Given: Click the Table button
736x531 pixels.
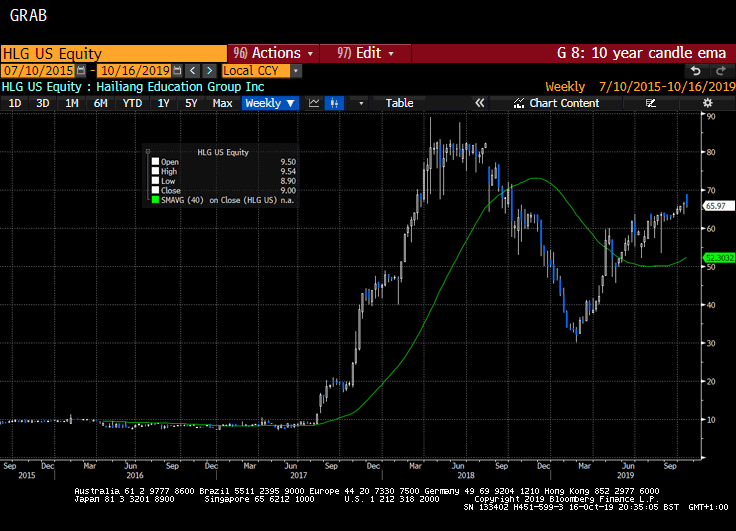Looking at the screenshot, I should point(399,103).
